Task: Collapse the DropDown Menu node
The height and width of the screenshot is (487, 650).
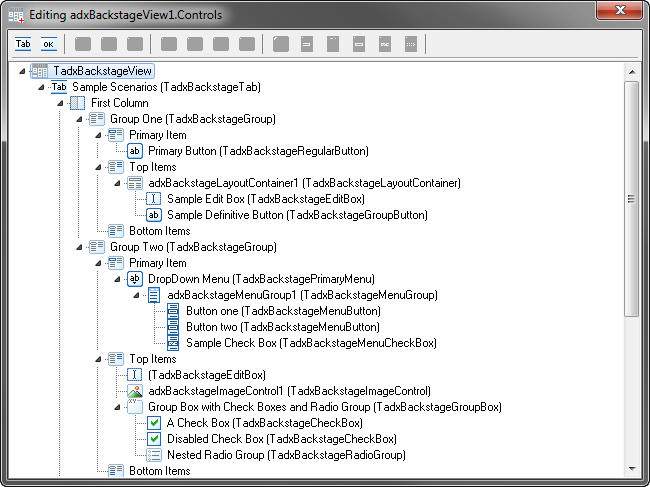Action: 117,279
